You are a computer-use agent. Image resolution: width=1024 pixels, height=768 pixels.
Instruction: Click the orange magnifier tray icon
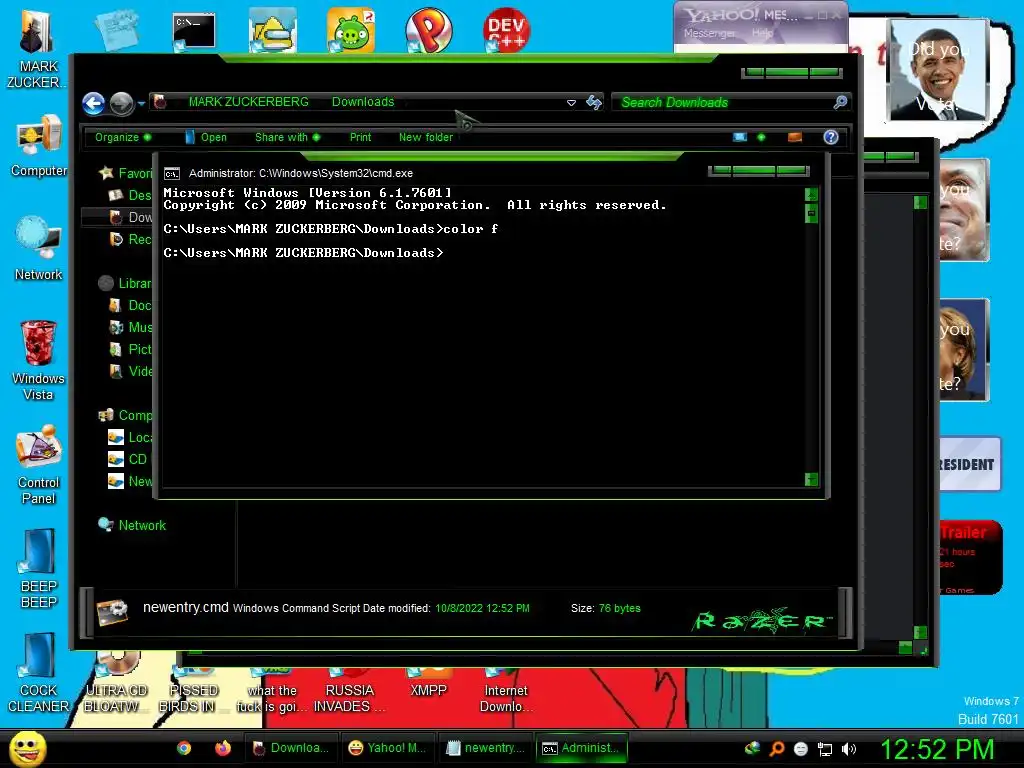pos(776,749)
